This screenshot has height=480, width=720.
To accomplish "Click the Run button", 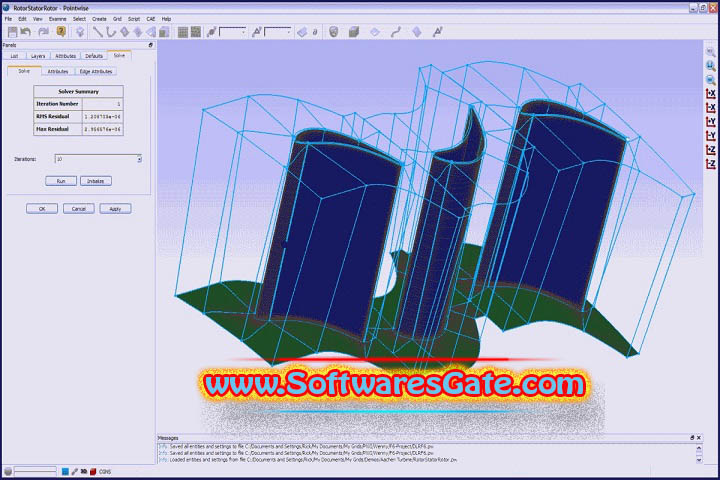I will [61, 181].
